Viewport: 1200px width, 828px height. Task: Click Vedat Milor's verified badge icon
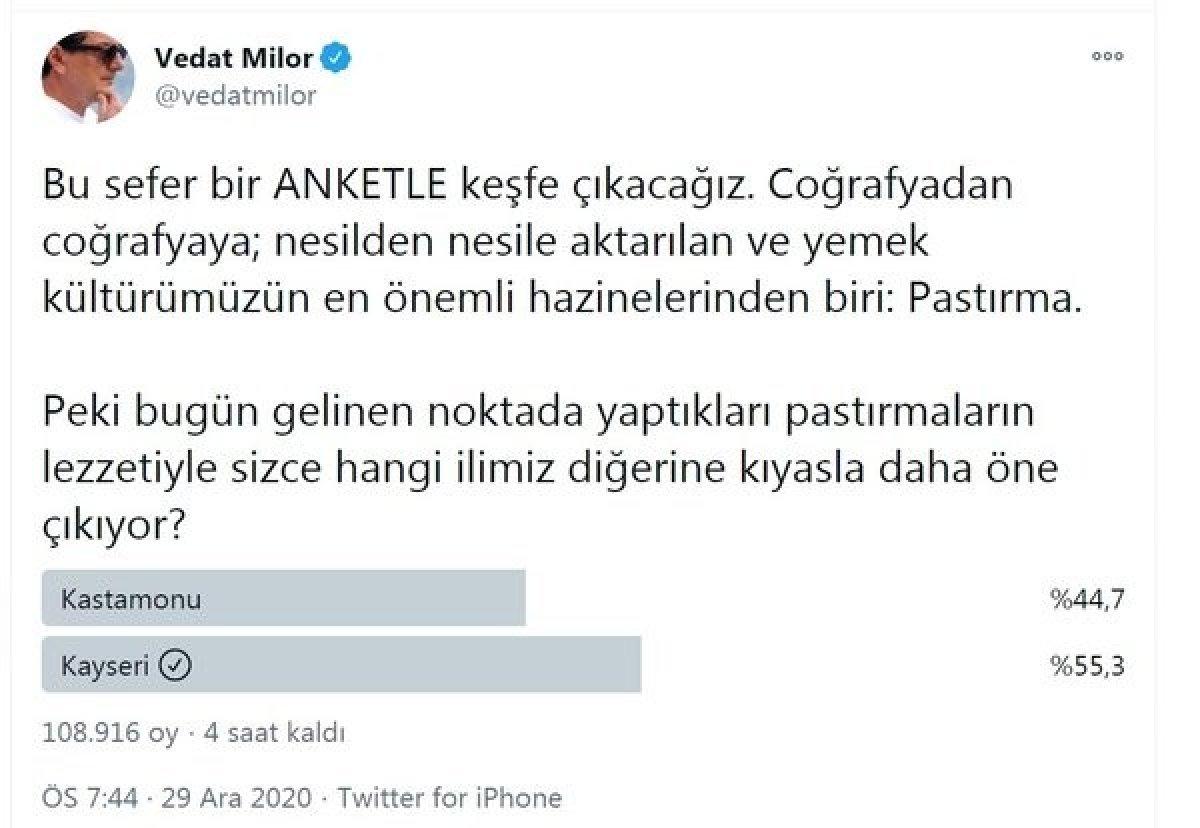[335, 57]
